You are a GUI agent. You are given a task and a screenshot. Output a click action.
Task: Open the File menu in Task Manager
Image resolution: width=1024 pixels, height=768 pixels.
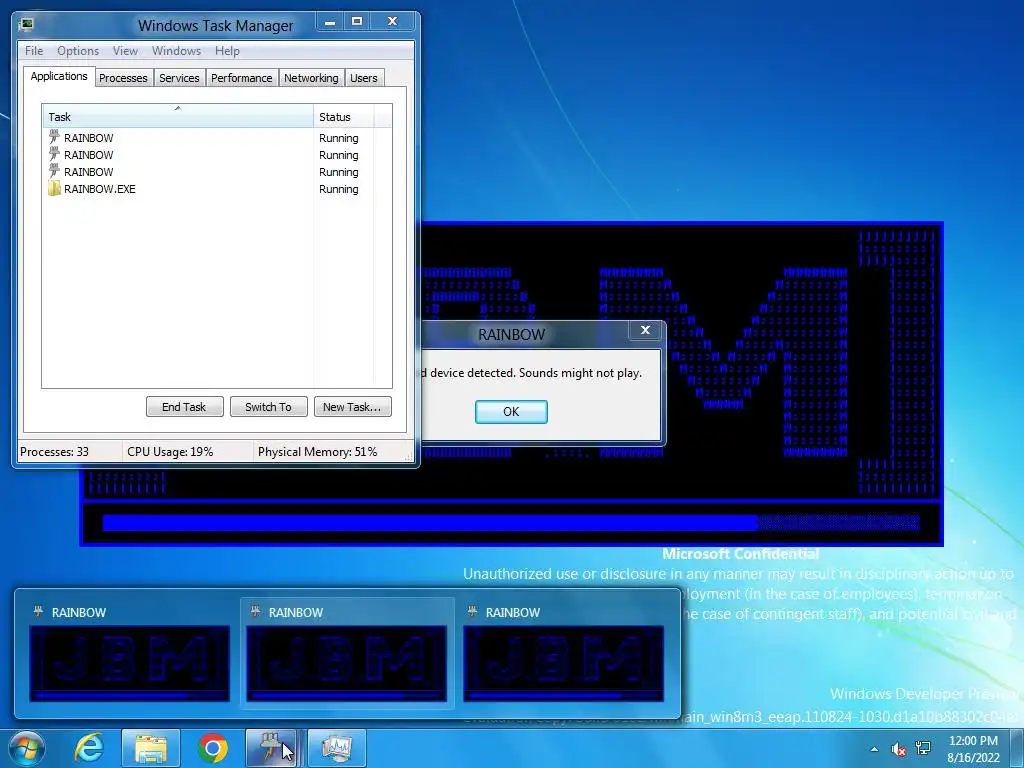[x=34, y=51]
